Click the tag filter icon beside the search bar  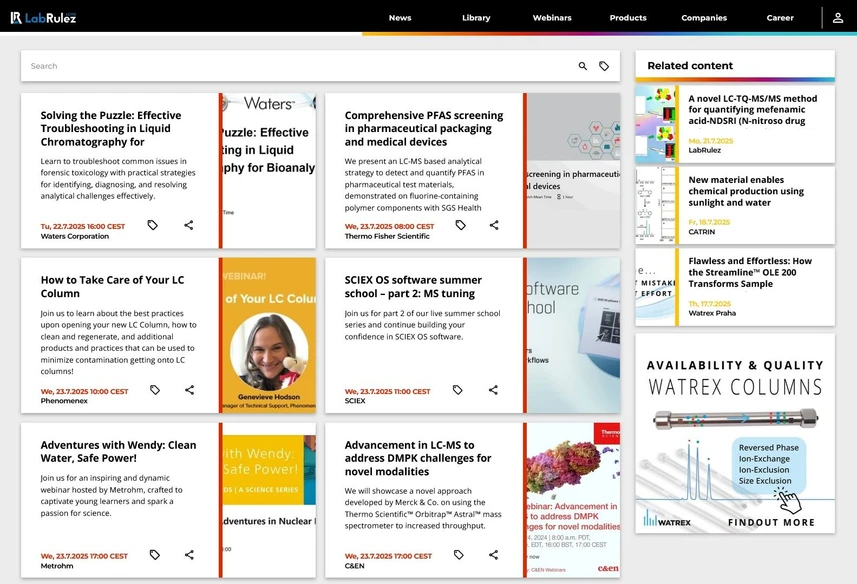tap(604, 66)
